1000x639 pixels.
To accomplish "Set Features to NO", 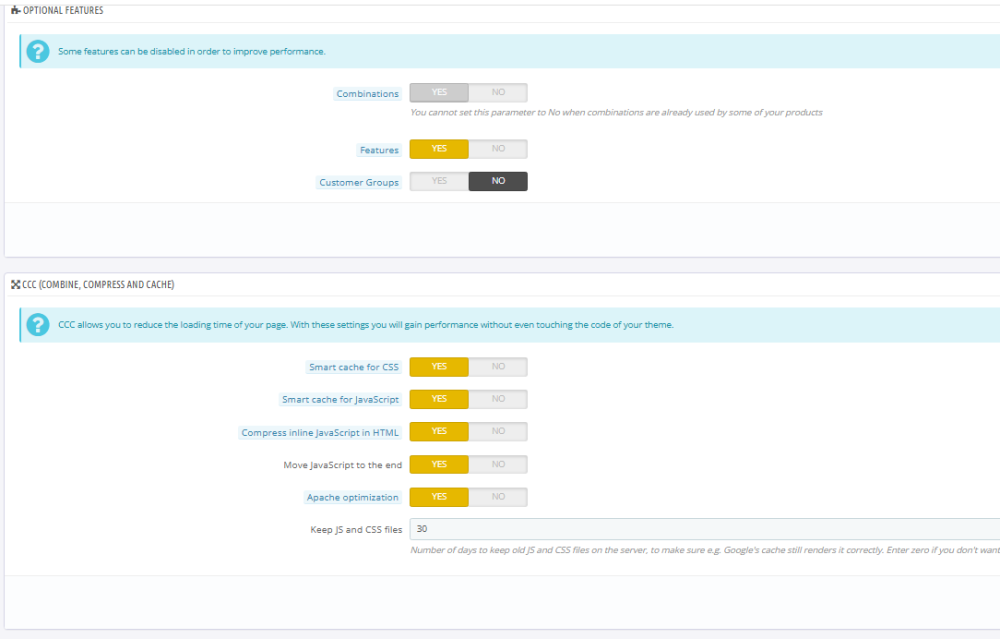I will [x=498, y=149].
